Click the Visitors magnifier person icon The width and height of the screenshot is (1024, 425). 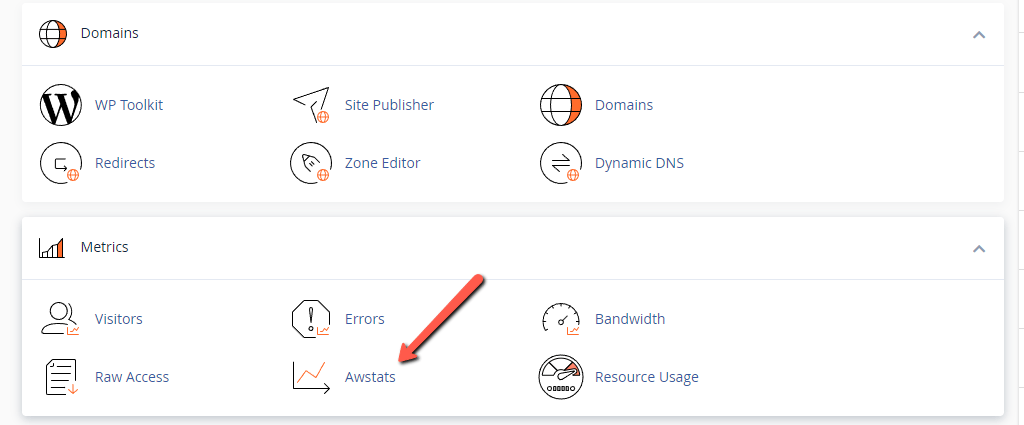coord(60,319)
